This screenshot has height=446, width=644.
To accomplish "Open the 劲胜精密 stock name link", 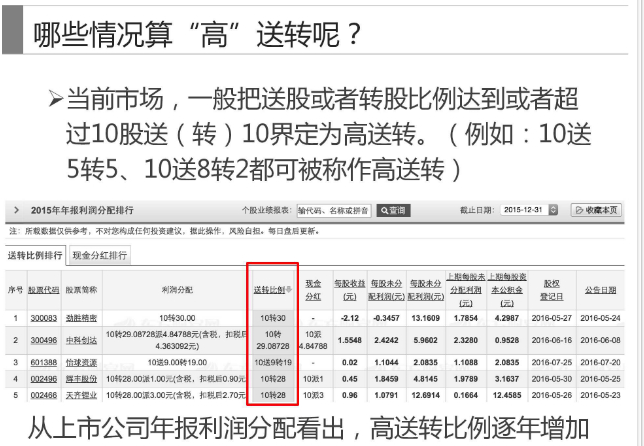I will [81, 318].
